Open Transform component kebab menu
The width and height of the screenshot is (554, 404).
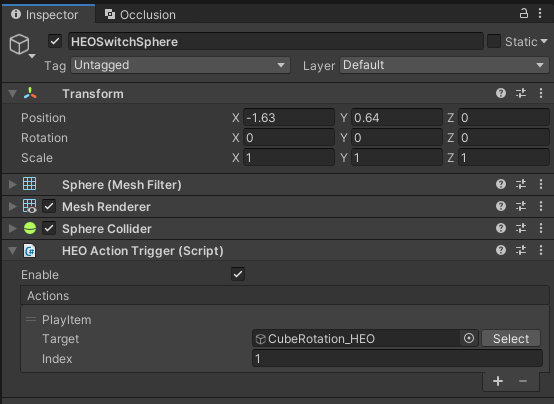coord(541,93)
